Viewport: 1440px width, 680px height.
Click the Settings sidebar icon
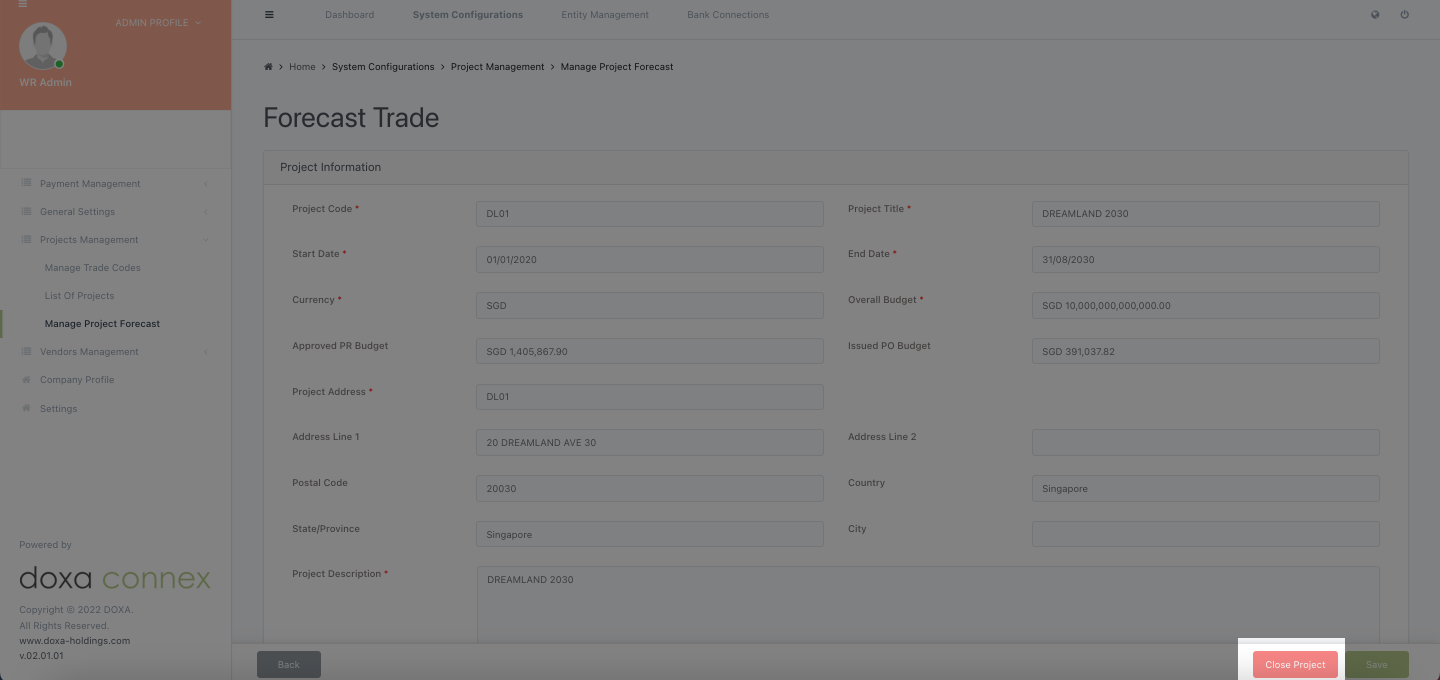tap(26, 408)
